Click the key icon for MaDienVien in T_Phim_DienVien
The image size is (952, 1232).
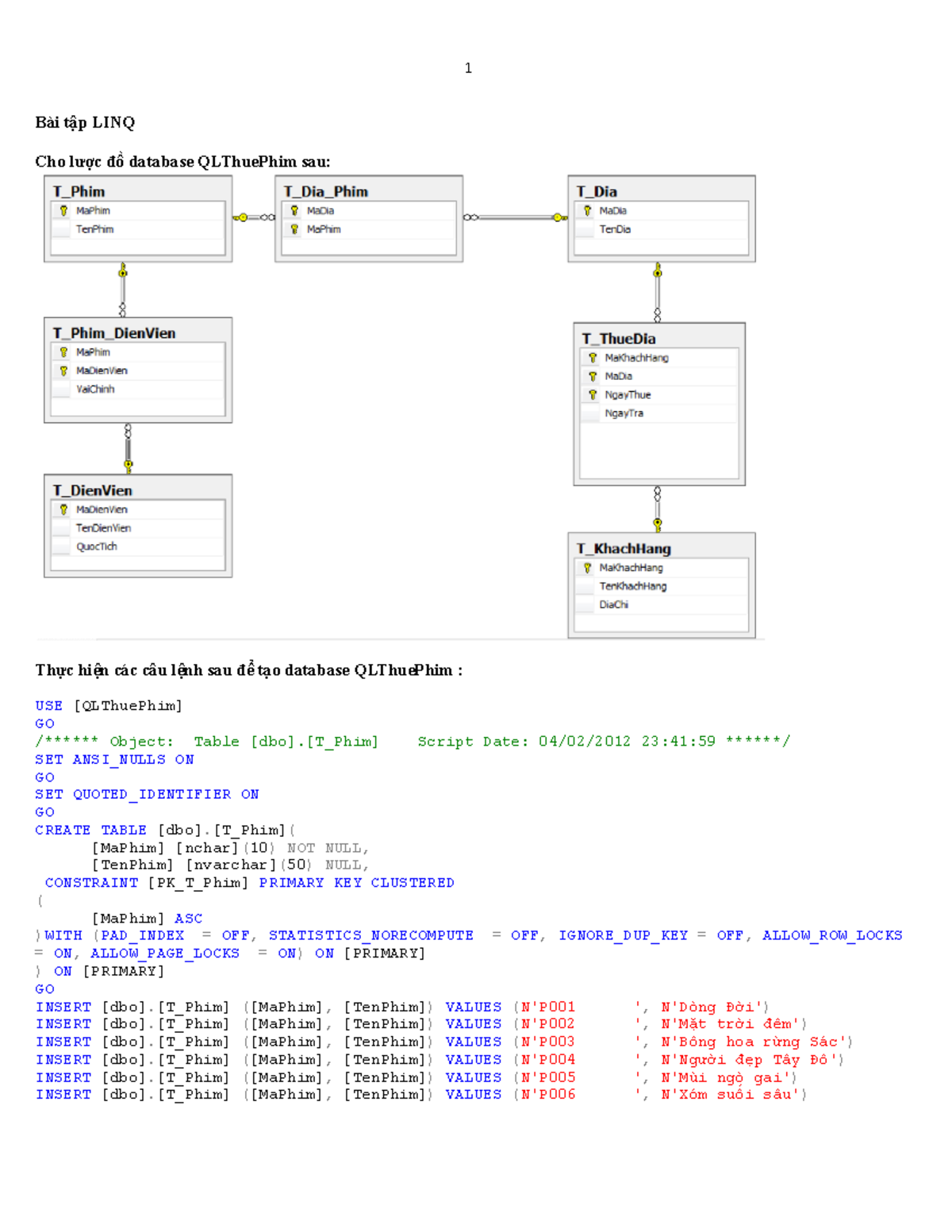(63, 370)
